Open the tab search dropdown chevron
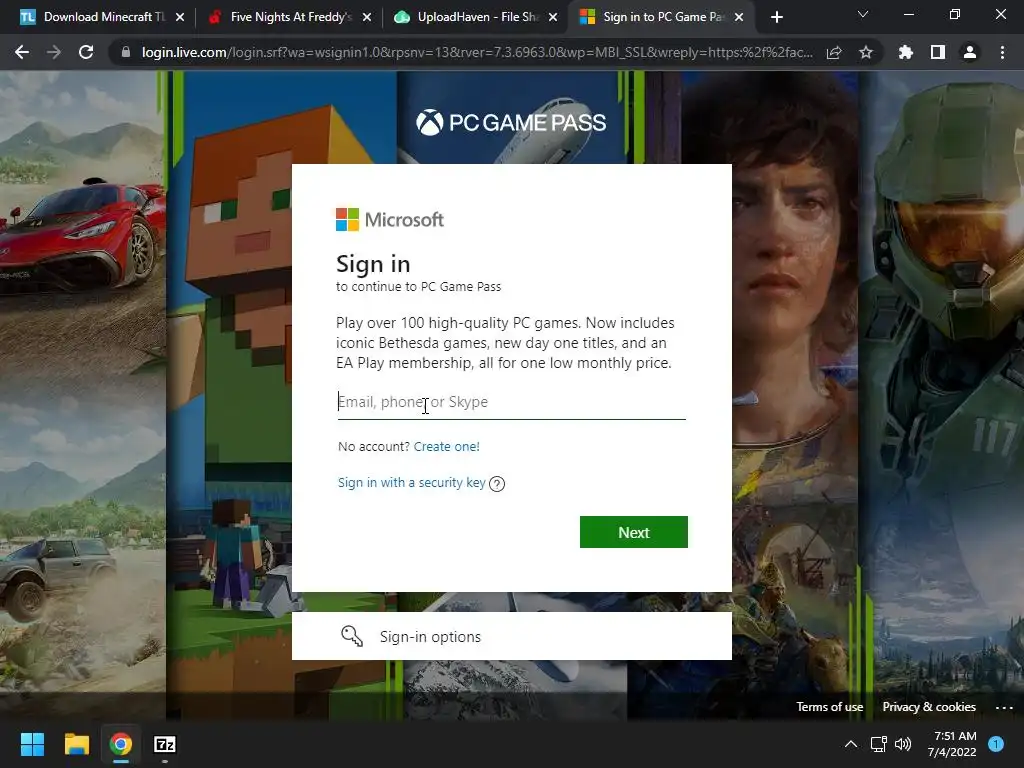Screen dimensions: 1024x768 [x=863, y=14]
